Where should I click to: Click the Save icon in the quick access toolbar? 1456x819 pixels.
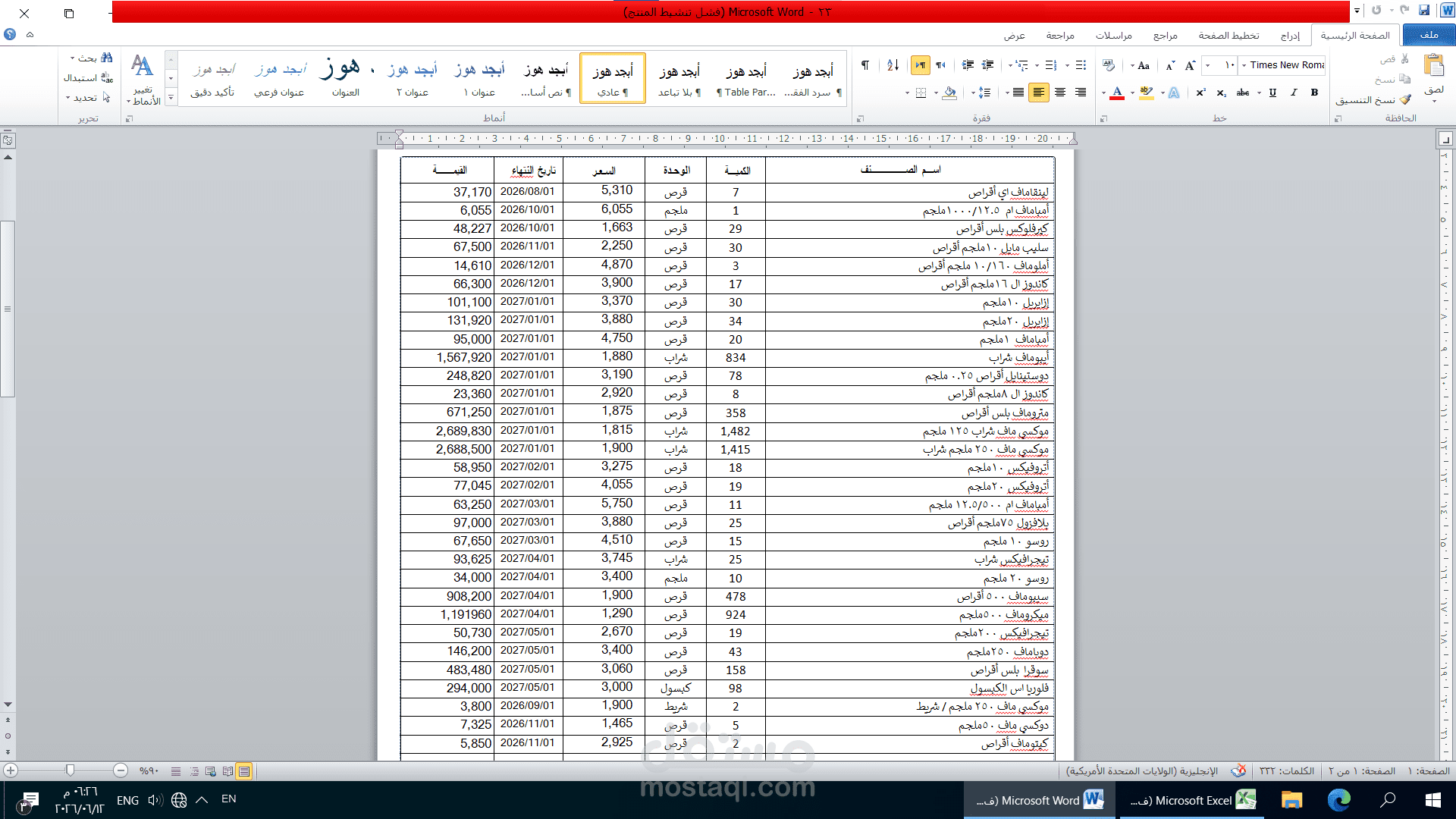tap(1423, 11)
